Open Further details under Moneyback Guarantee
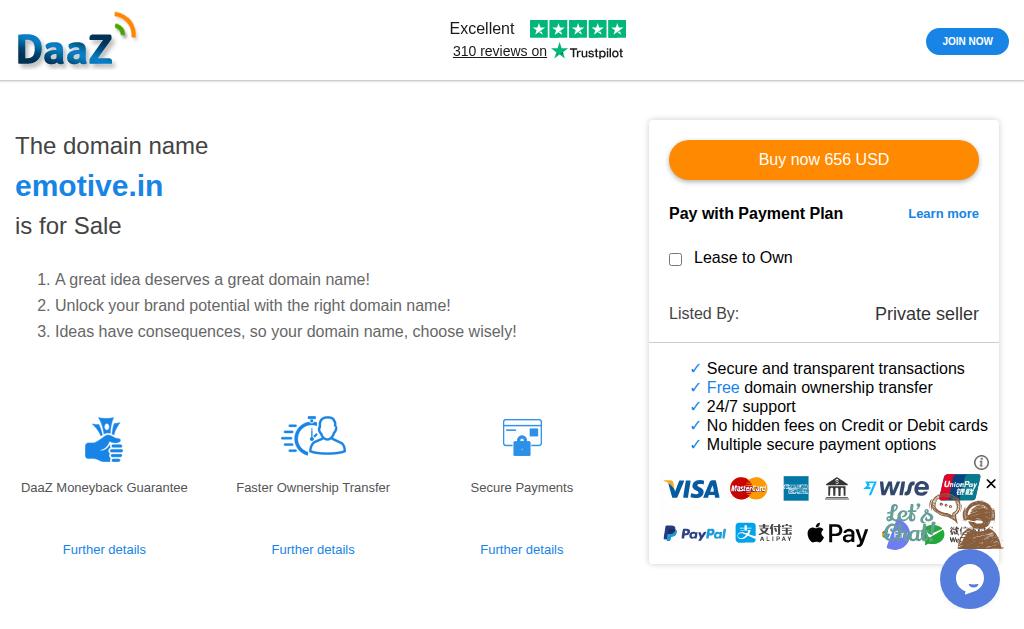 (x=104, y=550)
